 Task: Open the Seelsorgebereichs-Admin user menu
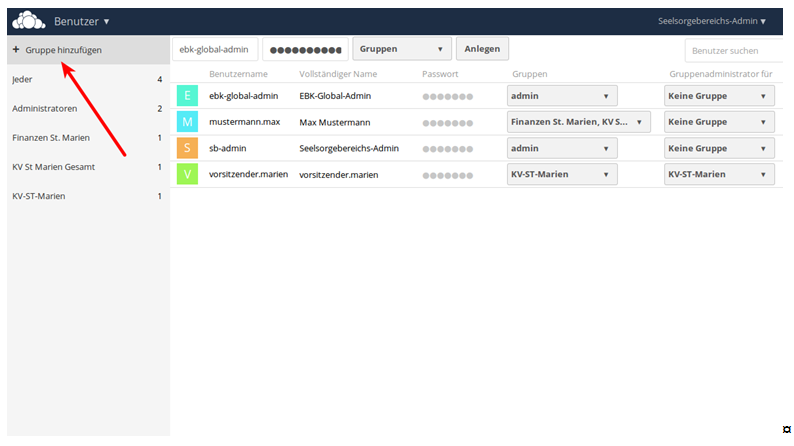[x=711, y=21]
